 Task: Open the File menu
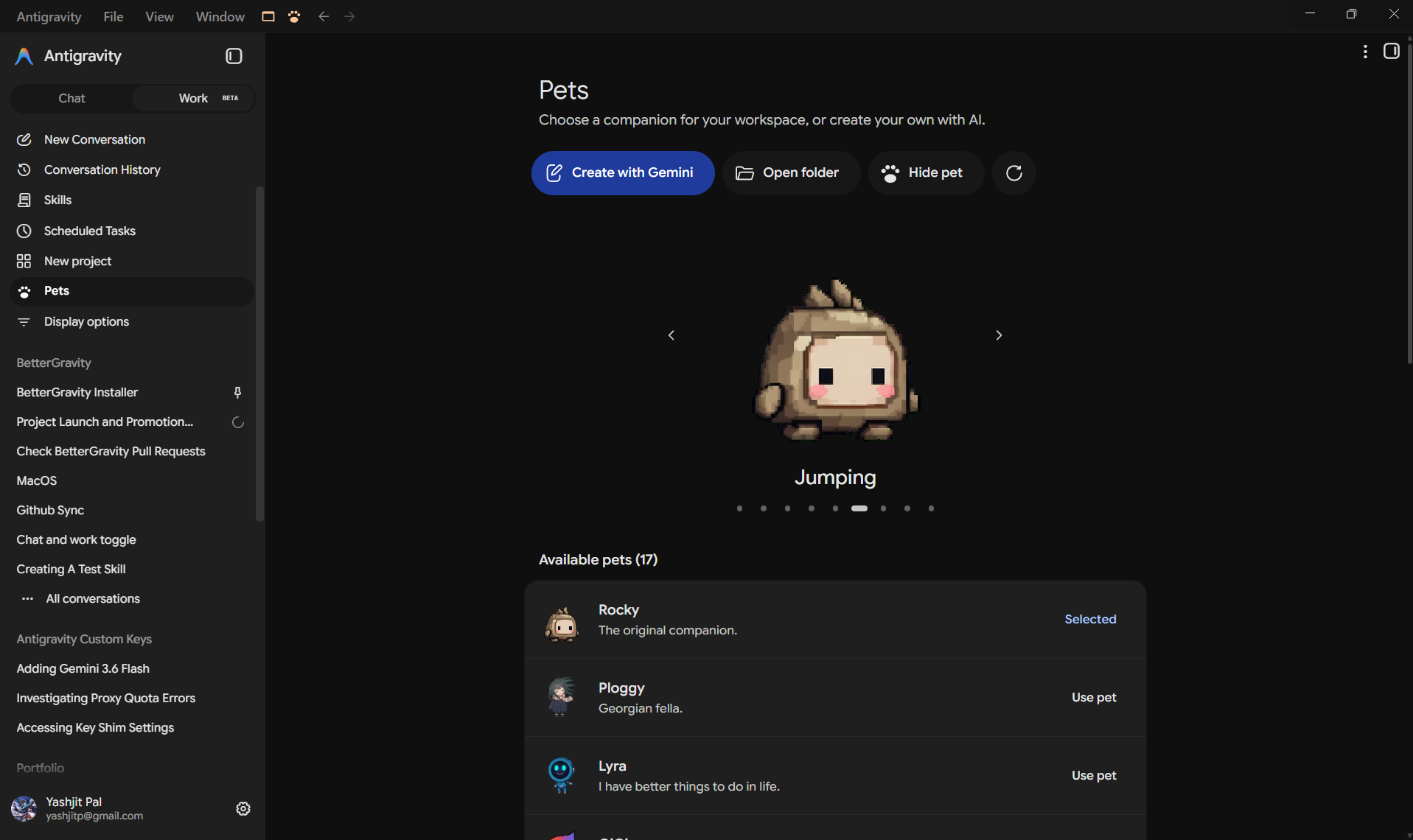pyautogui.click(x=113, y=16)
